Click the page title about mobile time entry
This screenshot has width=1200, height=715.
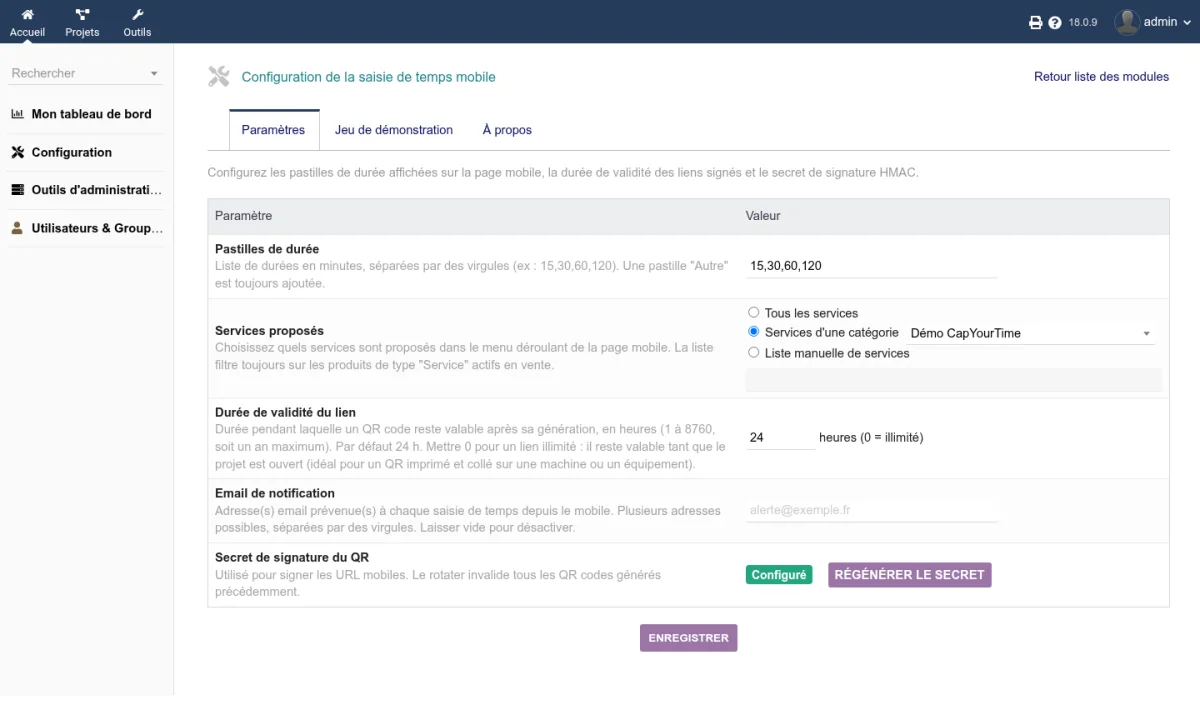[368, 77]
